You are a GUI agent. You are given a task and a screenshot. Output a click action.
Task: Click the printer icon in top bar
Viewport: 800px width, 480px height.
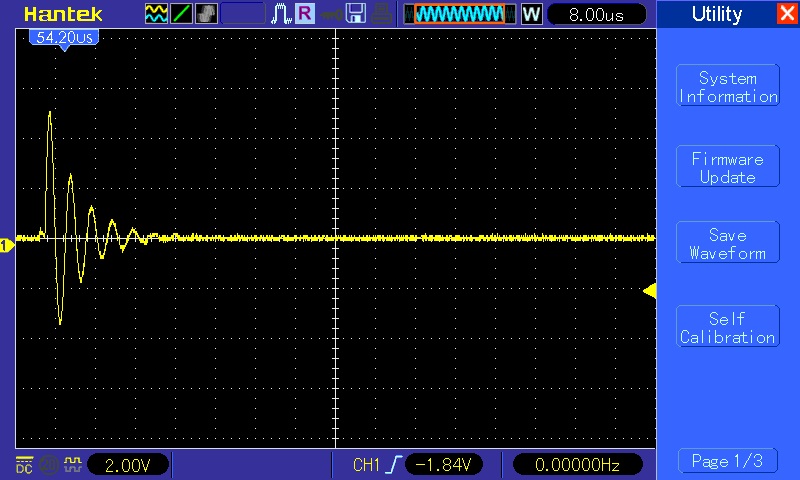381,14
